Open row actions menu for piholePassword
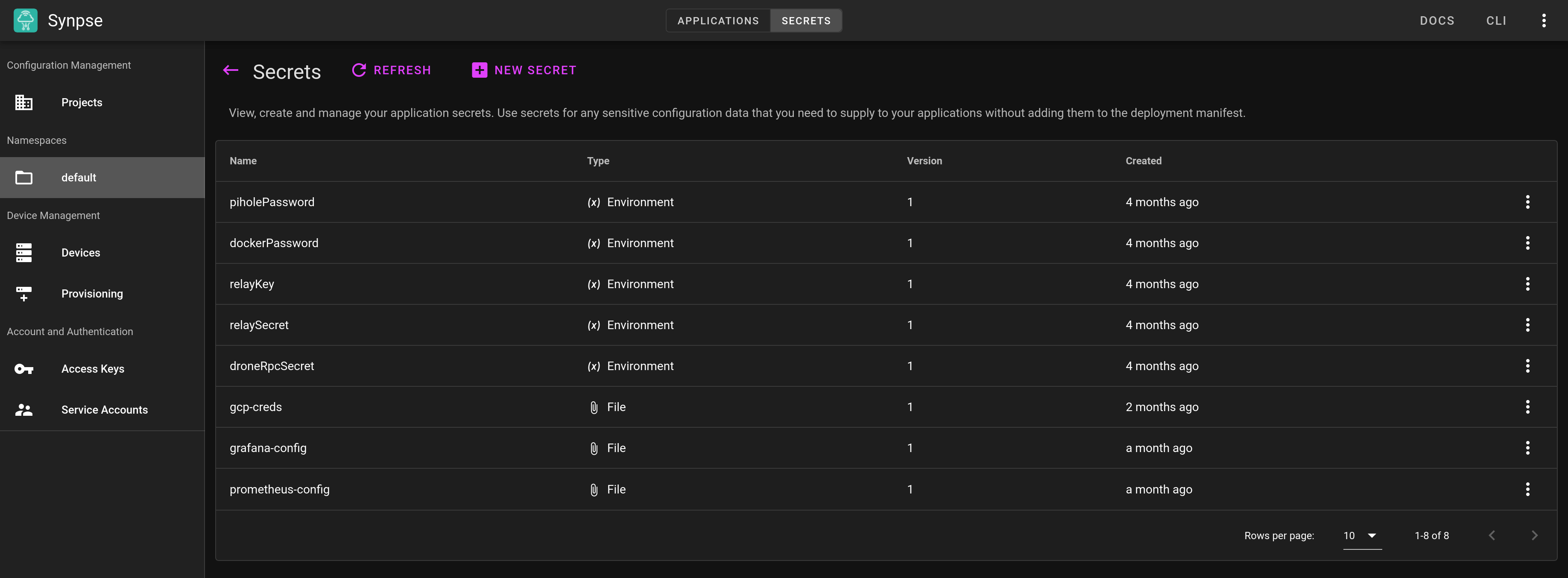Viewport: 1568px width, 578px height. (x=1527, y=202)
